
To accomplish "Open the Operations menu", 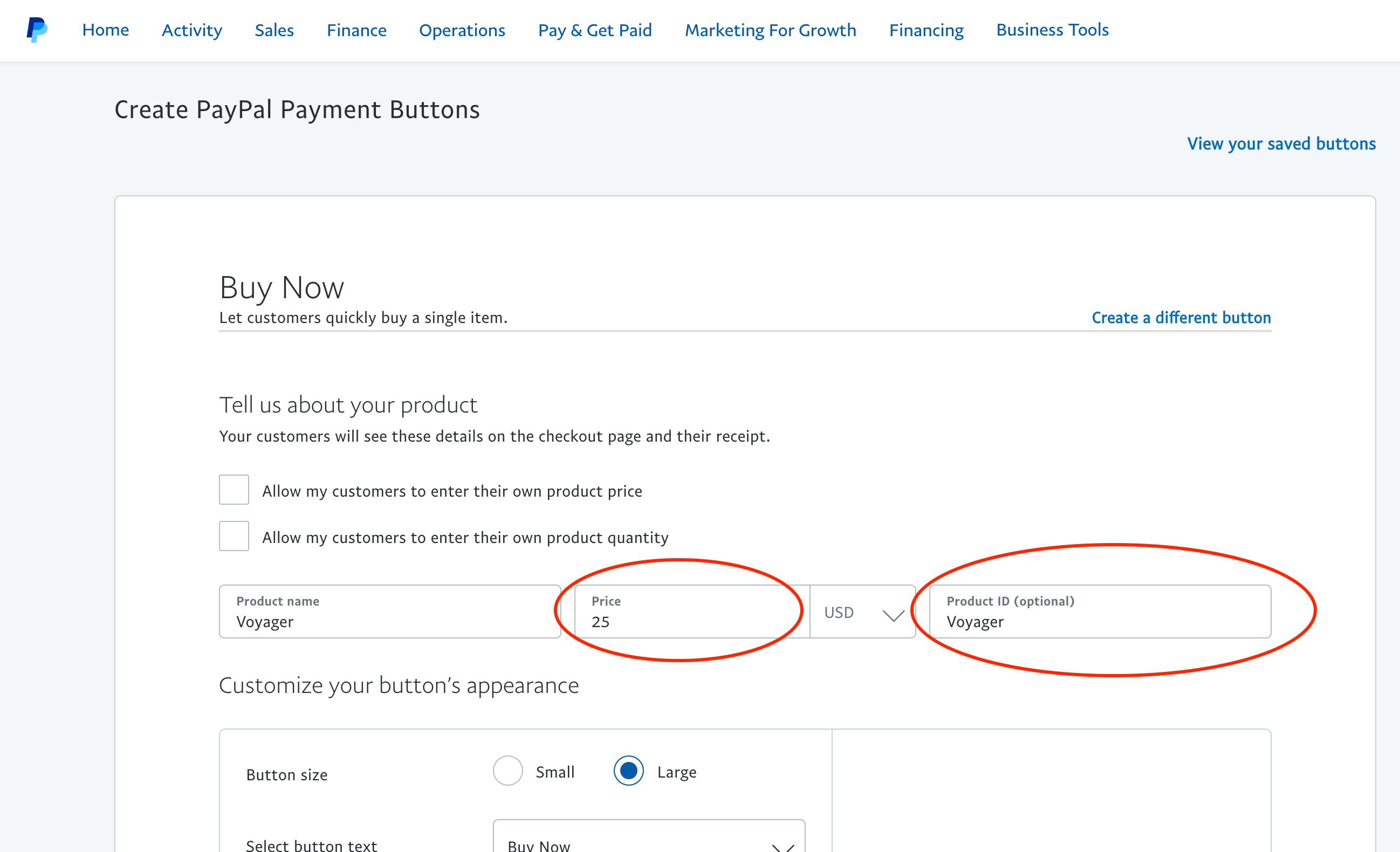I will (462, 30).
